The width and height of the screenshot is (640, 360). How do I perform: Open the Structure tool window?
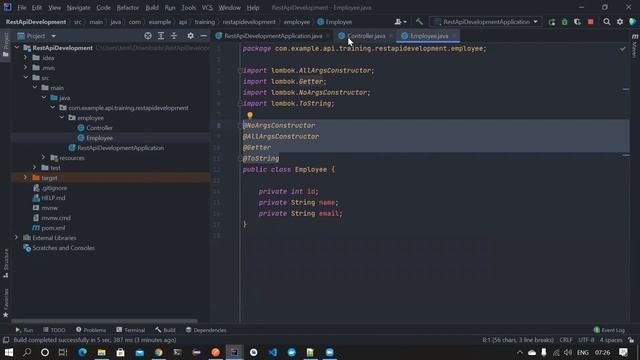[x=6, y=264]
